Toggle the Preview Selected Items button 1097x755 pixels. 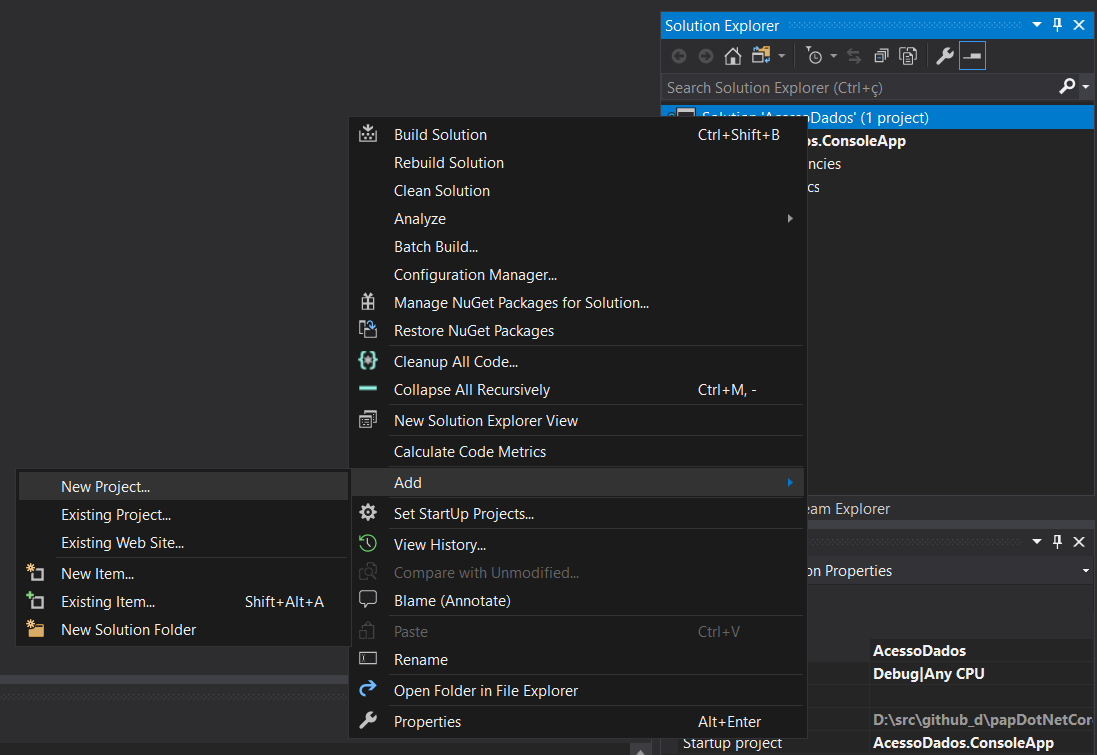[972, 56]
